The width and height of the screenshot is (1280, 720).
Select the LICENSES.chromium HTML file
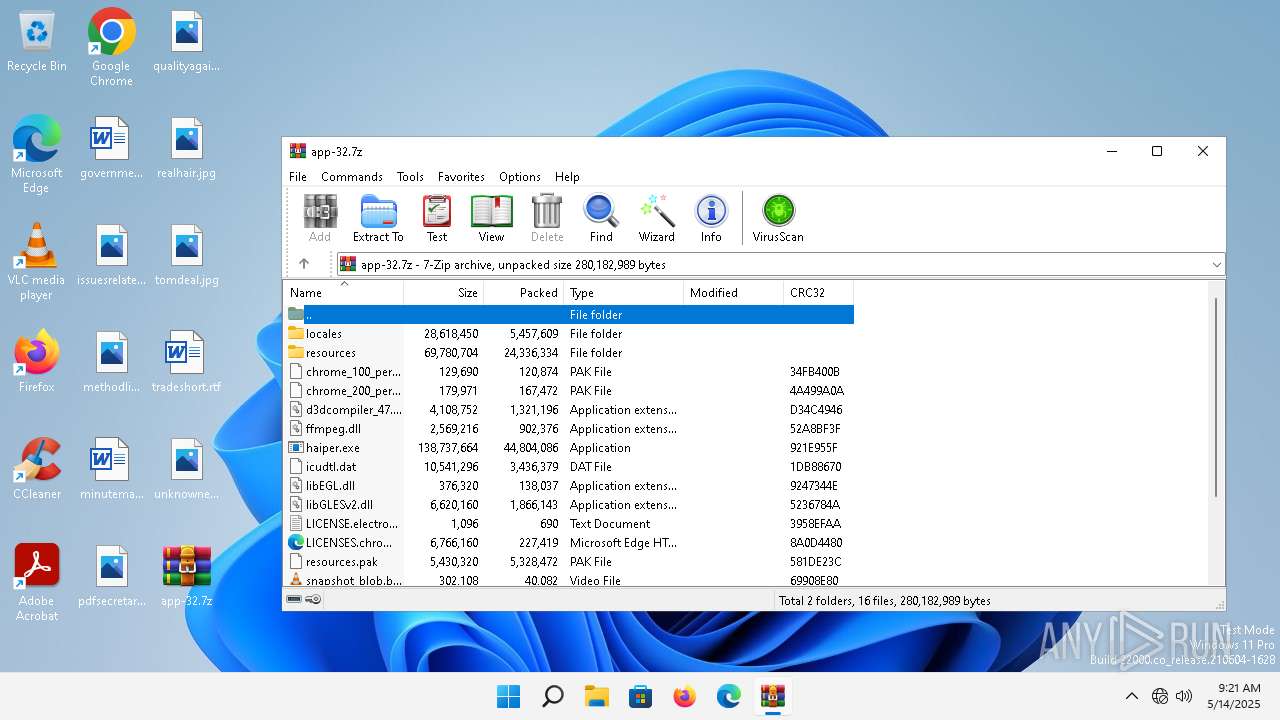(x=569, y=543)
